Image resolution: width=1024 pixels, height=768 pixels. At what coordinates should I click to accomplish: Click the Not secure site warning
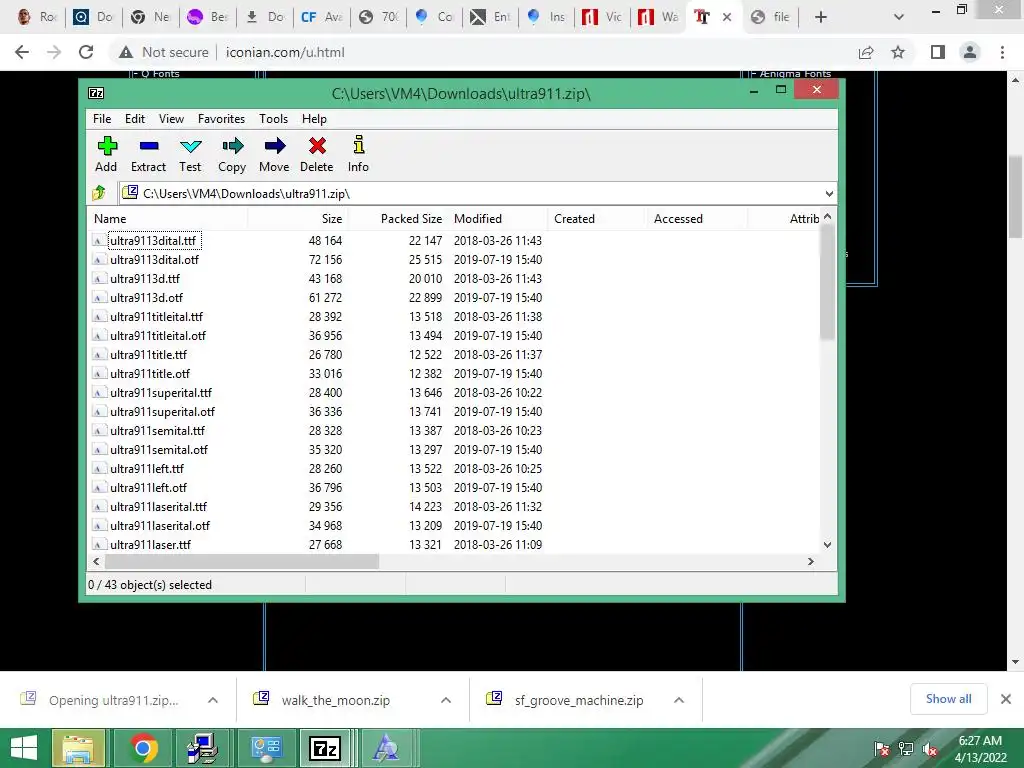pyautogui.click(x=163, y=52)
